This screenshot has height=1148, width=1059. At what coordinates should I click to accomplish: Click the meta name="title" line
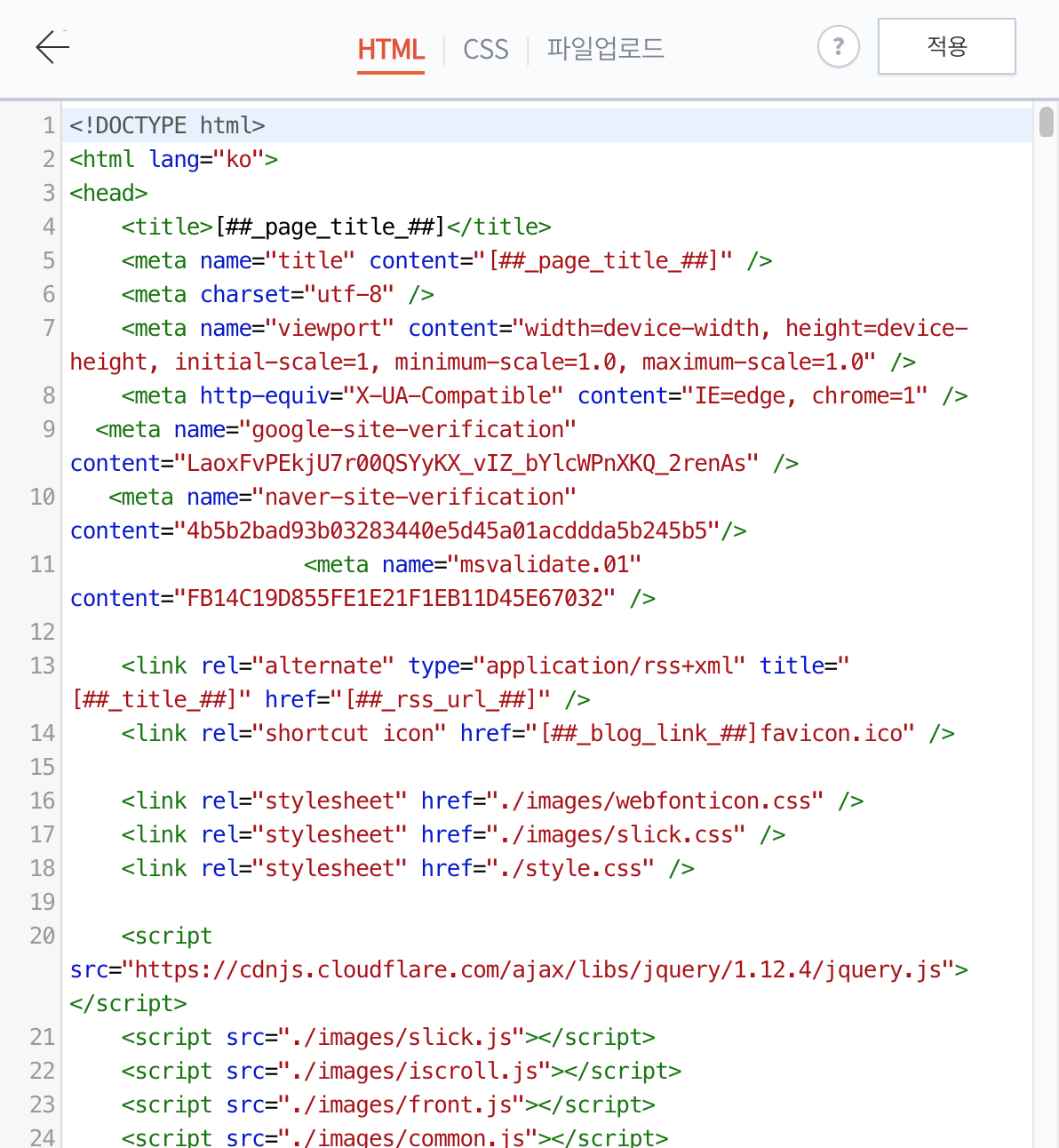click(x=447, y=260)
